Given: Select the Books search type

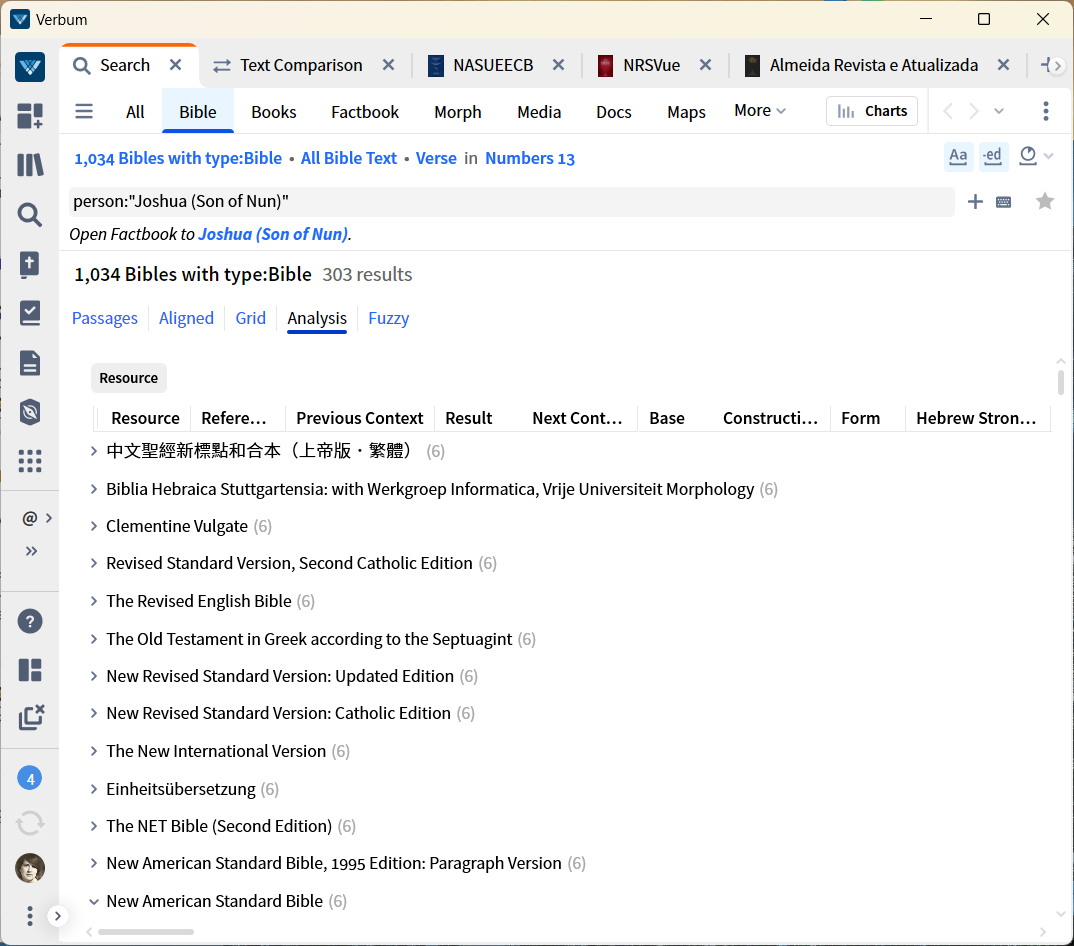Looking at the screenshot, I should pos(273,112).
